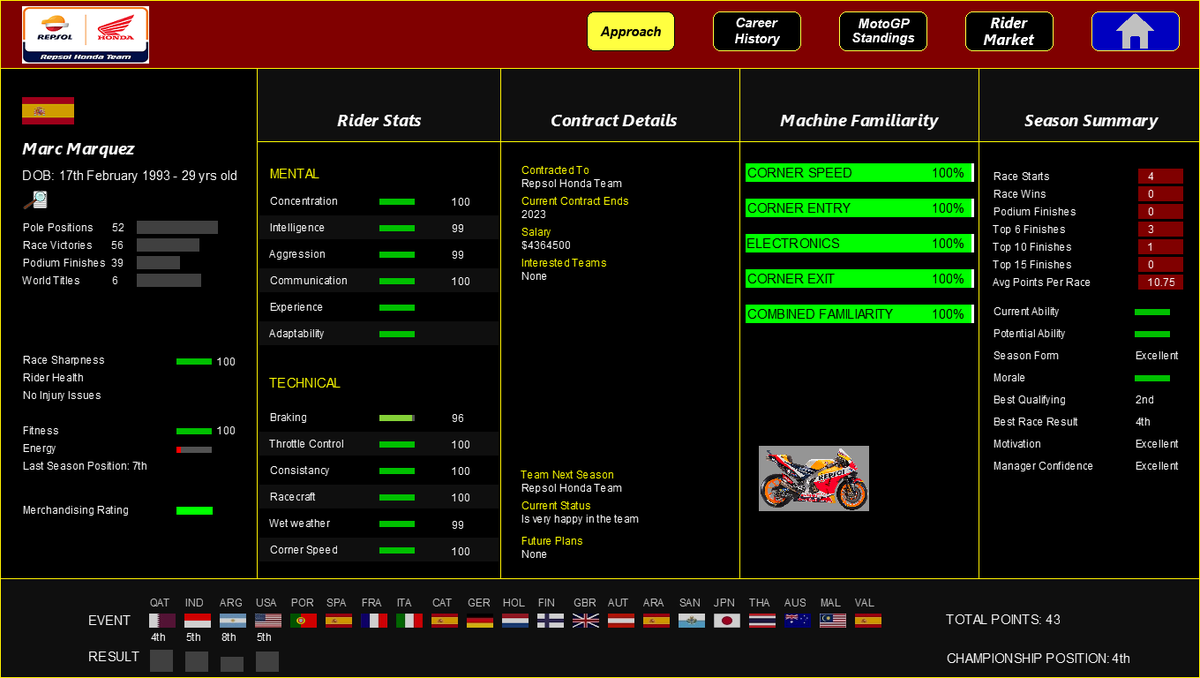Select the ITA event flag
Image resolution: width=1200 pixels, height=678 pixels.
(409, 620)
